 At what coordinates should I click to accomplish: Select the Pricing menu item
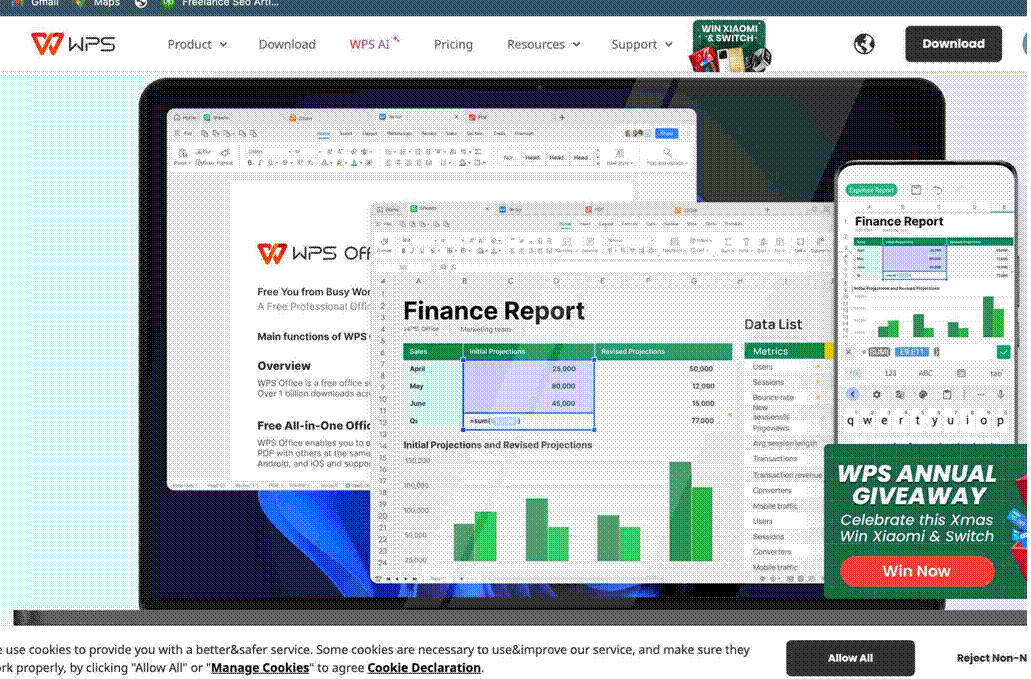pyautogui.click(x=453, y=44)
